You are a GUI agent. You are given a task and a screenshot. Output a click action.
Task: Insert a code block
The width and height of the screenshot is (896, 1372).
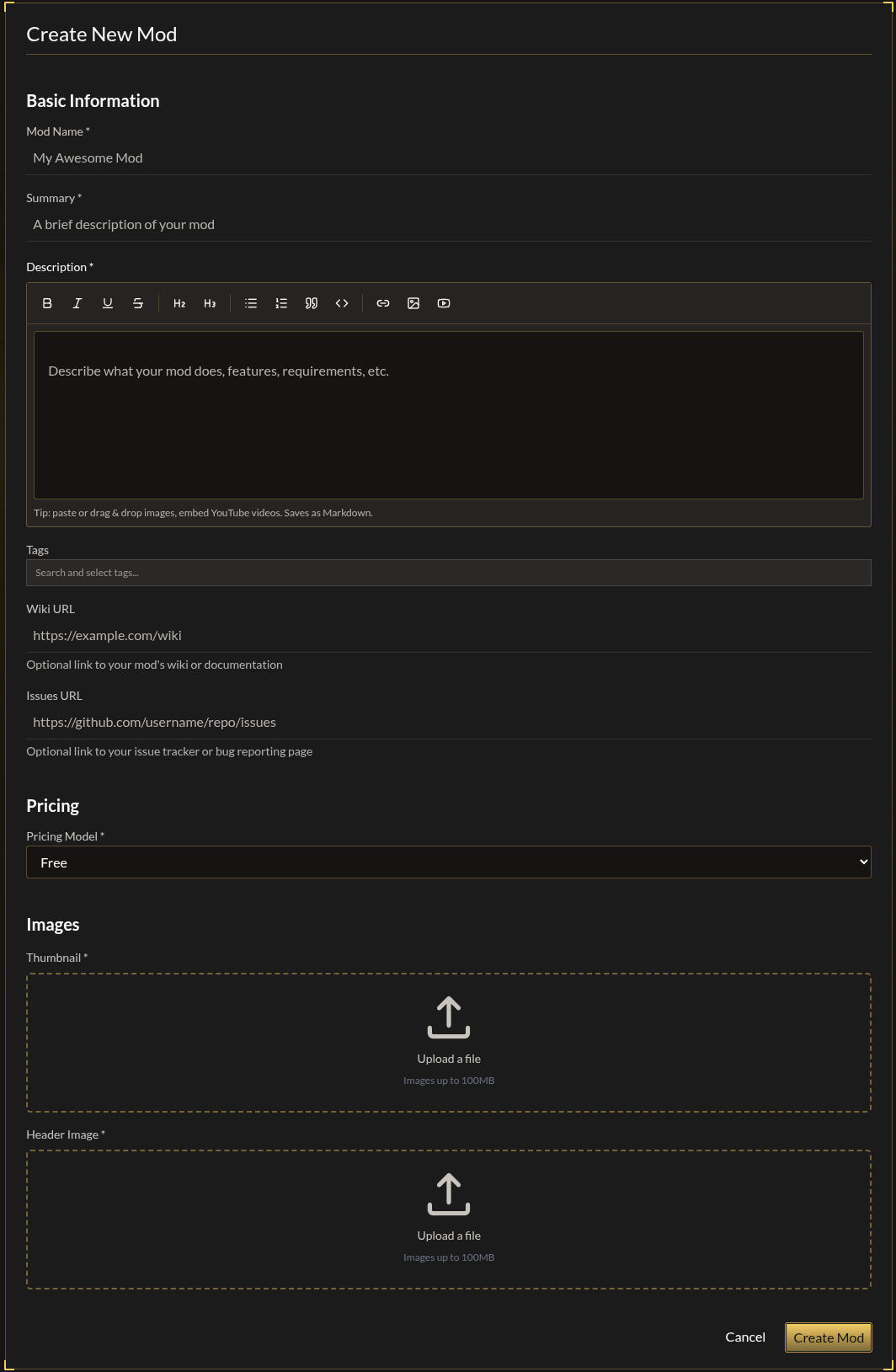[x=342, y=303]
